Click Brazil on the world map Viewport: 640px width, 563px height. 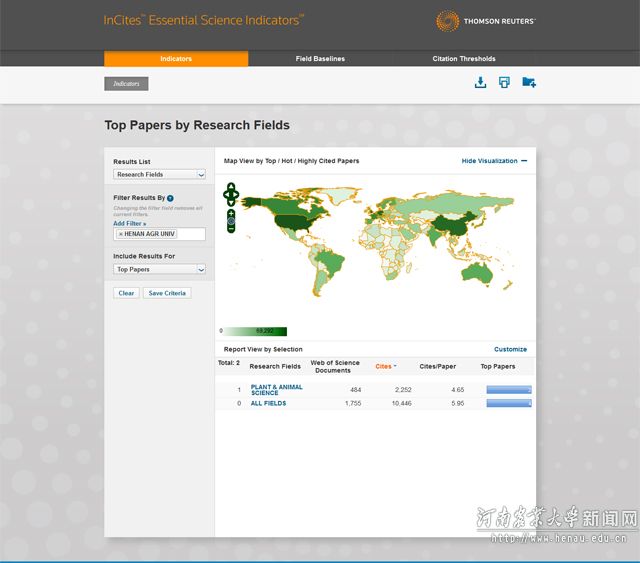click(331, 264)
